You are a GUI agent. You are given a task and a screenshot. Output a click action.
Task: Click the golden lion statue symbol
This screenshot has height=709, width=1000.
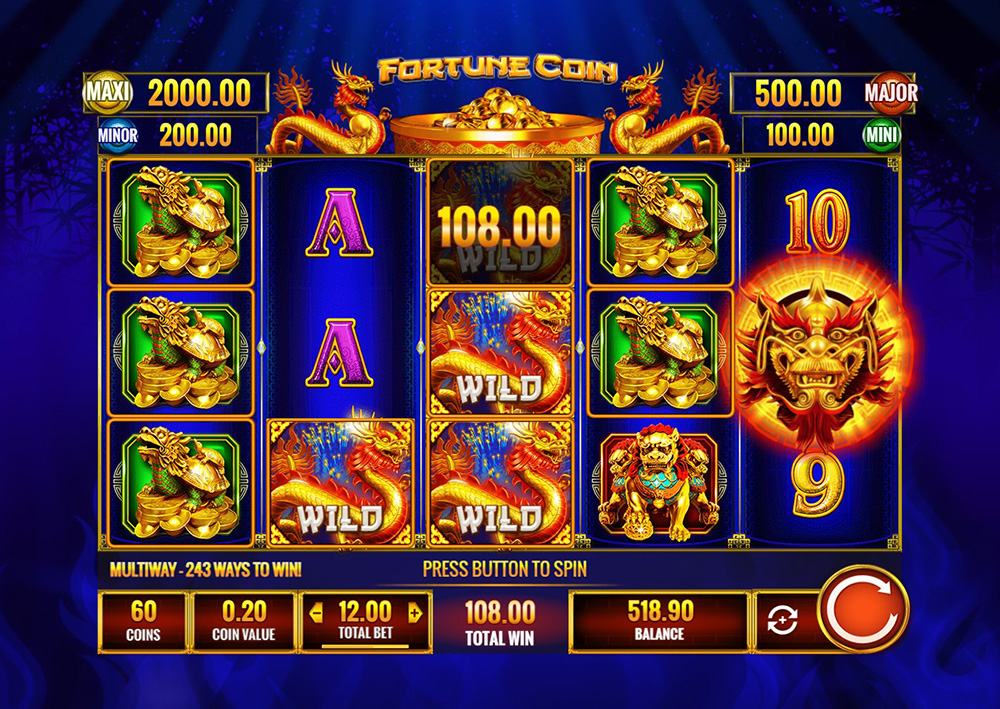pyautogui.click(x=659, y=483)
